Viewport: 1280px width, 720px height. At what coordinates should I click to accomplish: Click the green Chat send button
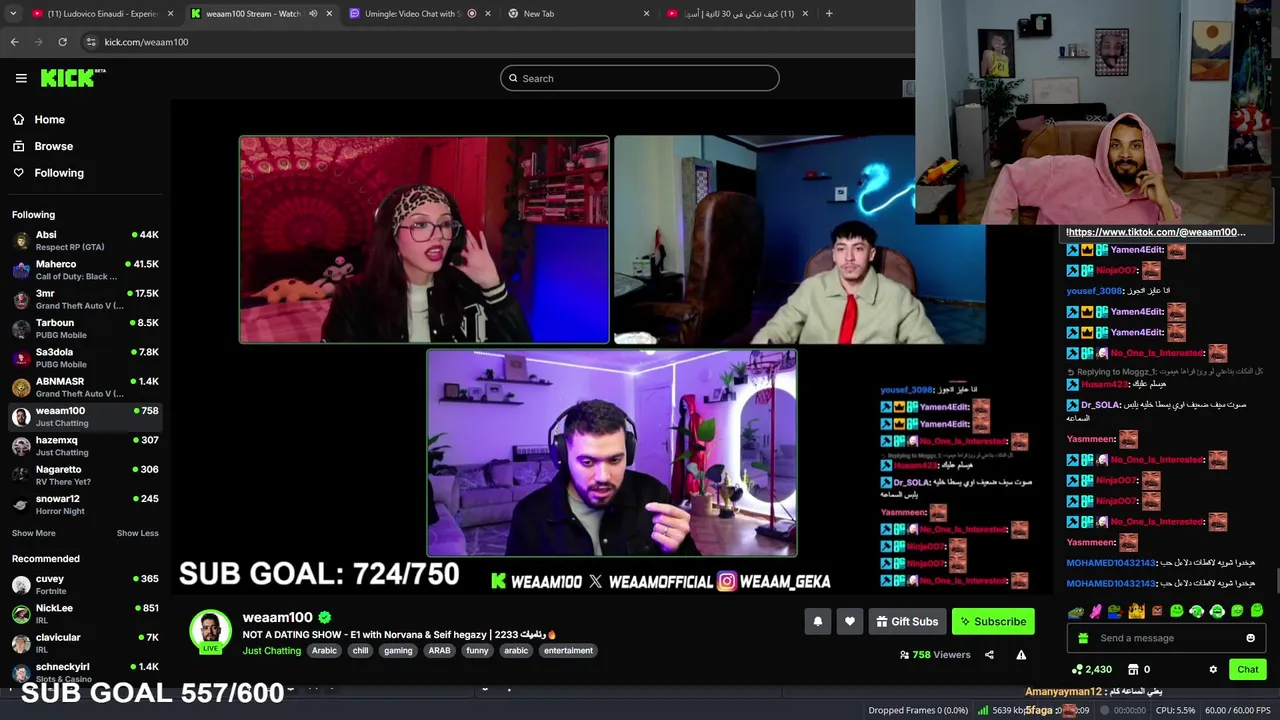(1248, 669)
